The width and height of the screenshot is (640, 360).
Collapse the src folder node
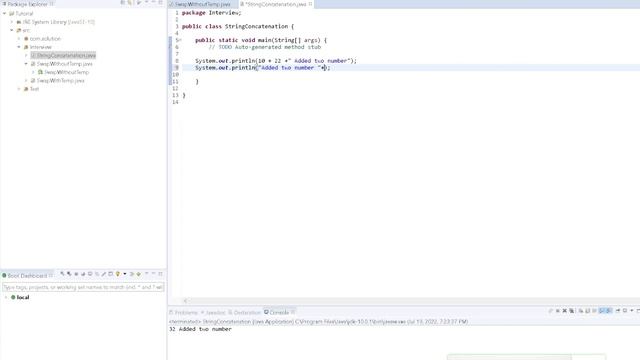click(12, 30)
